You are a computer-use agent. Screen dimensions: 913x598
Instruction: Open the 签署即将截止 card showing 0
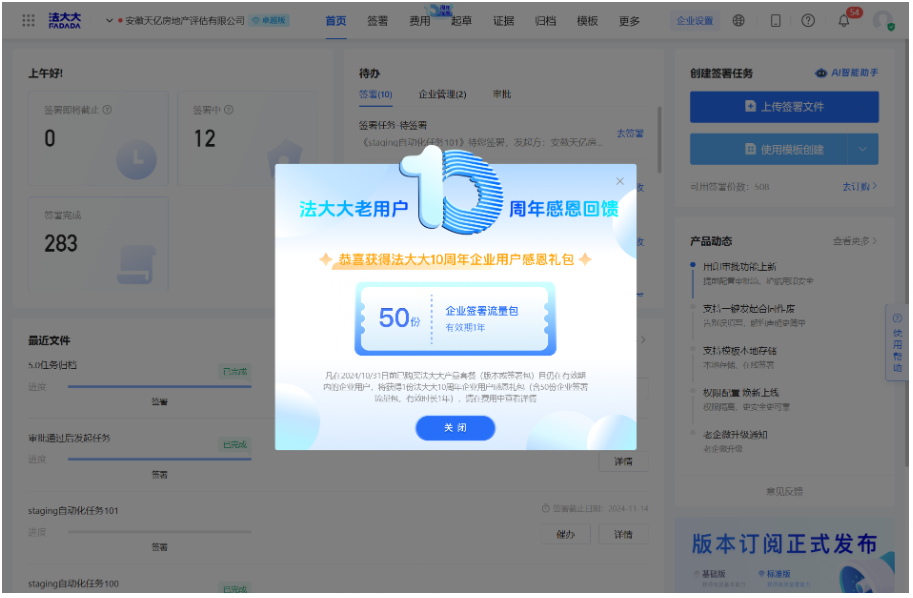pos(98,139)
